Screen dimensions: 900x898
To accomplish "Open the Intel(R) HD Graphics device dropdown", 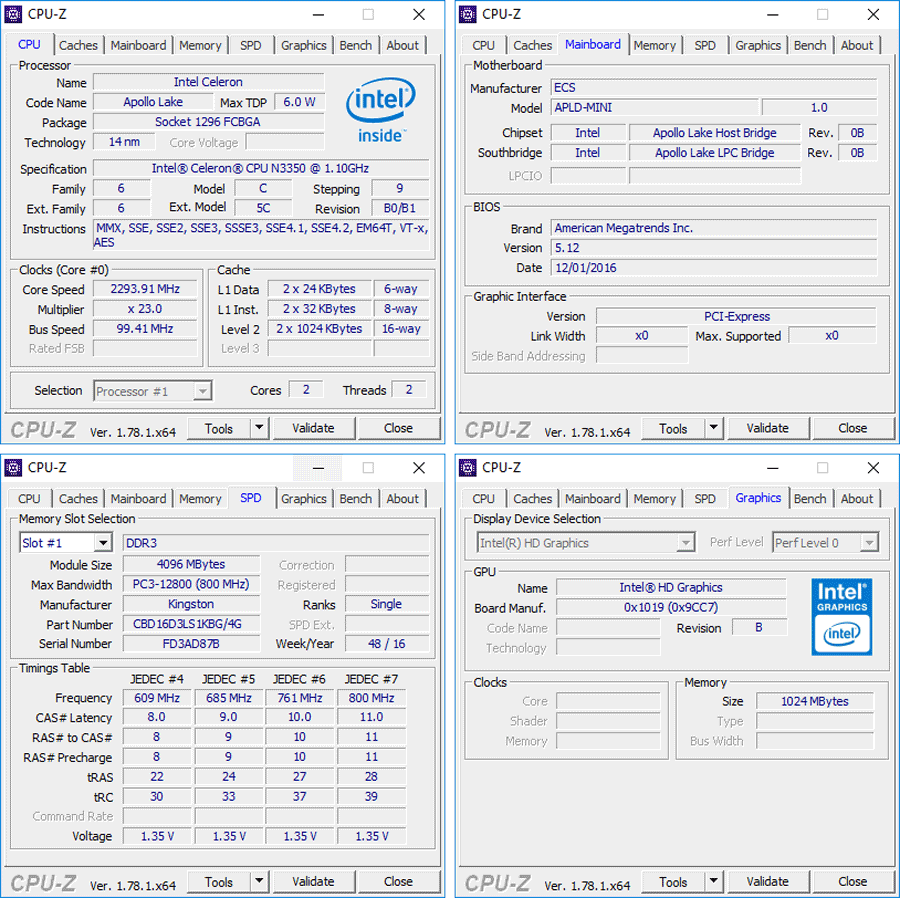I will 685,543.
